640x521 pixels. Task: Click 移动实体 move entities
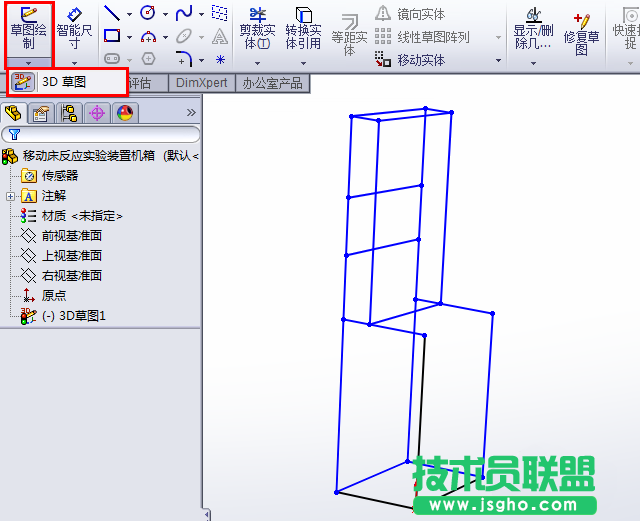point(410,60)
